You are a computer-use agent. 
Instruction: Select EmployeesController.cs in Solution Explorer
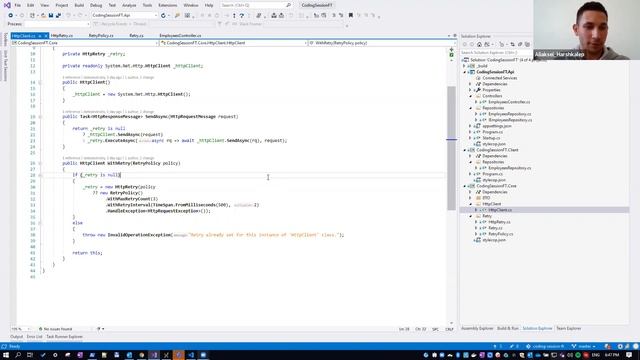pos(509,102)
